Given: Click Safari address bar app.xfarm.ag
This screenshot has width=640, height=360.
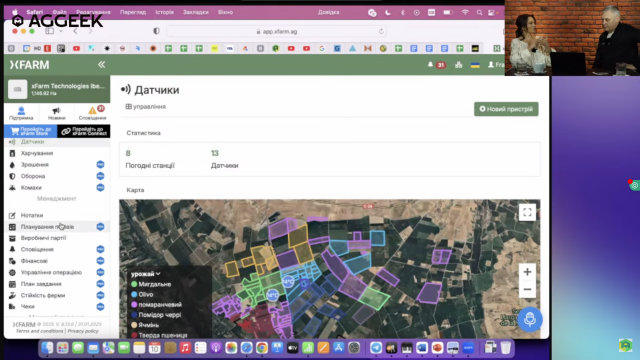Looking at the screenshot, I should coord(276,31).
